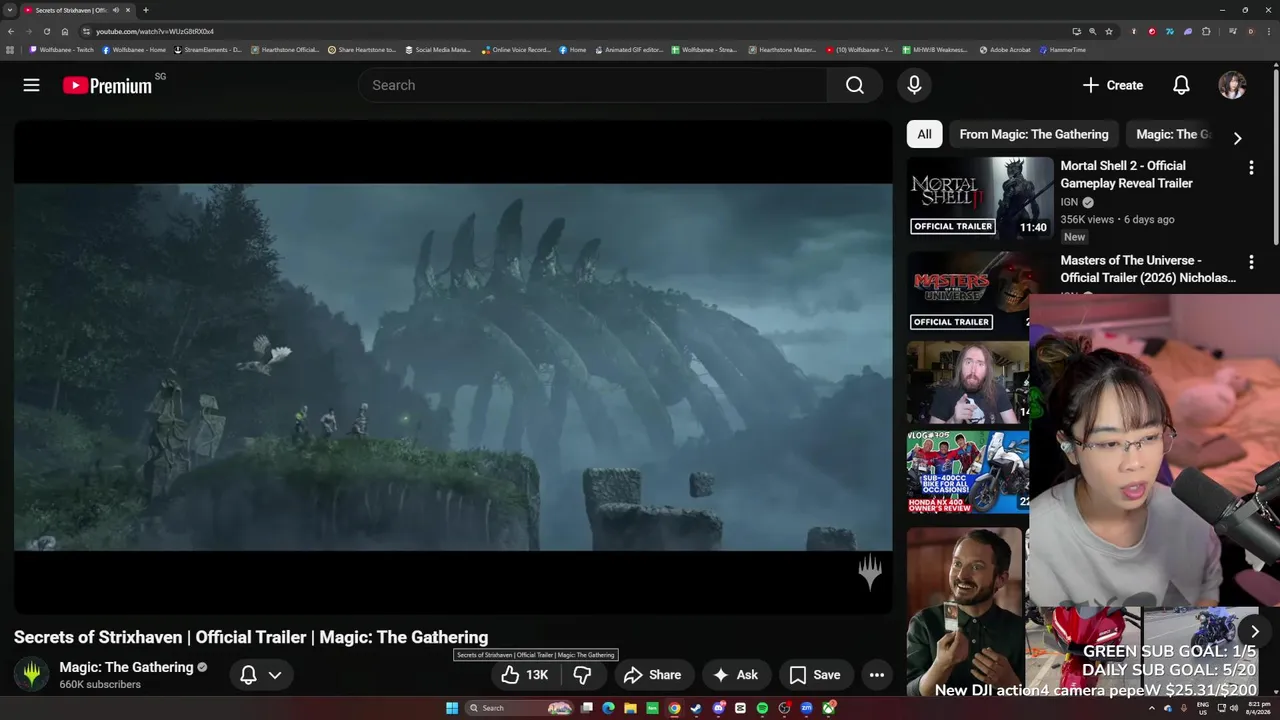Open more actions three-dot button under video

pos(876,675)
